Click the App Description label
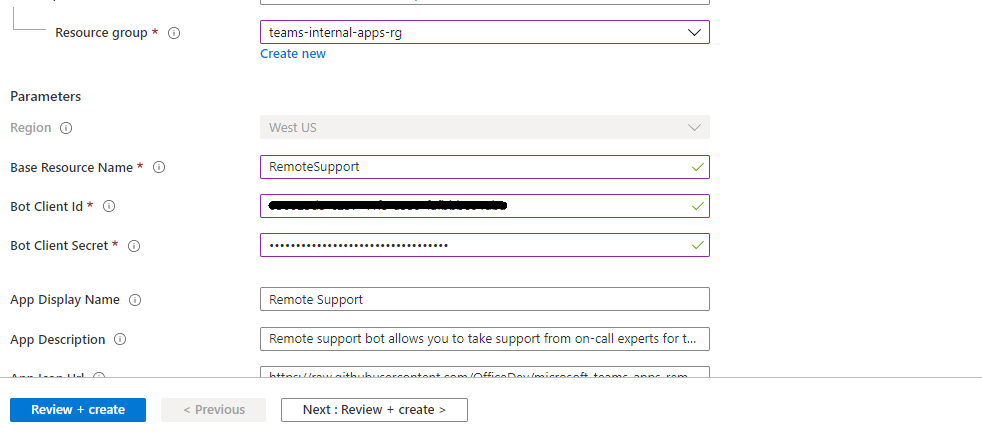The image size is (982, 432). [x=58, y=339]
